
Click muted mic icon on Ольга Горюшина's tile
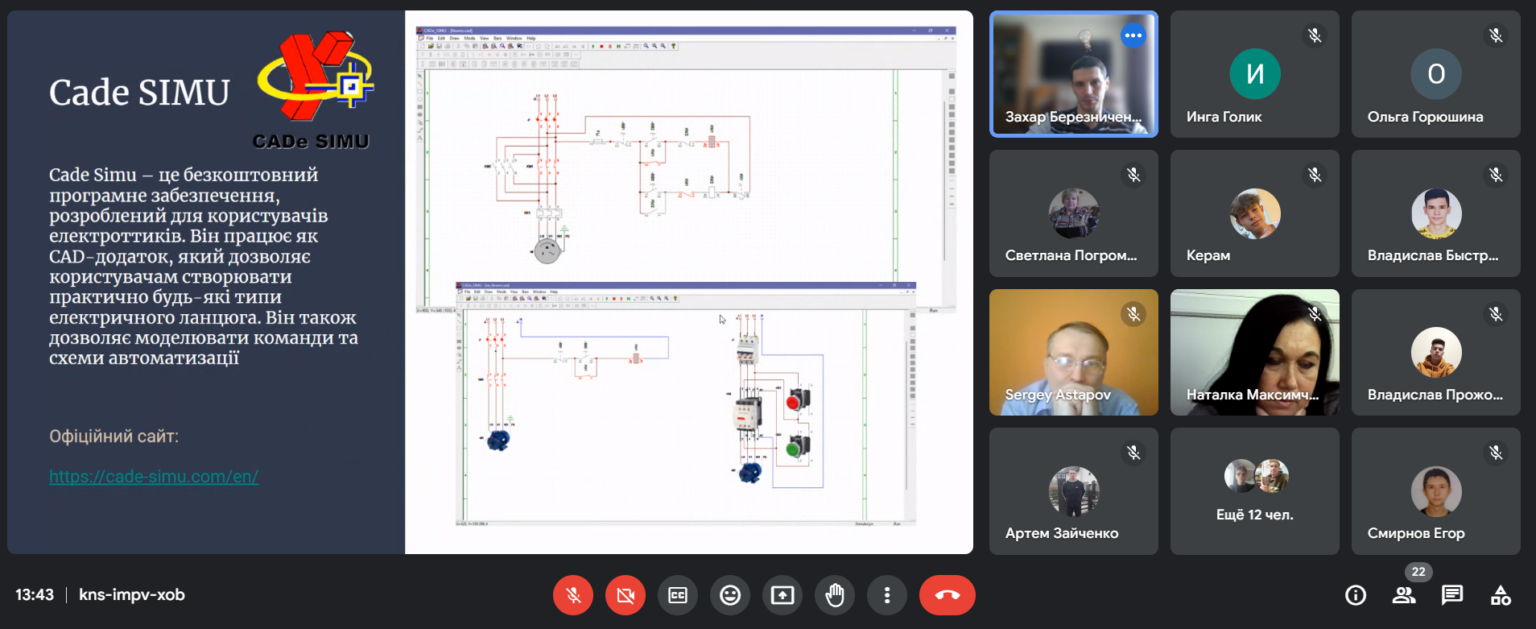point(1495,35)
